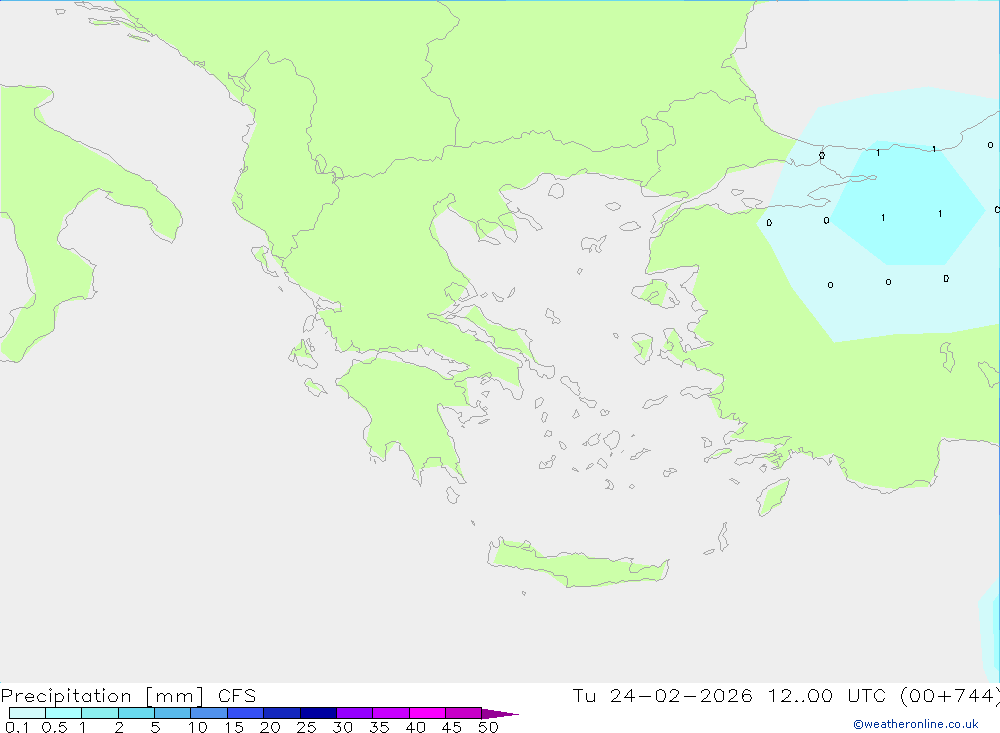1000x733 pixels.
Task: Click the '0.1' legend scale label
Action: [x=17, y=727]
